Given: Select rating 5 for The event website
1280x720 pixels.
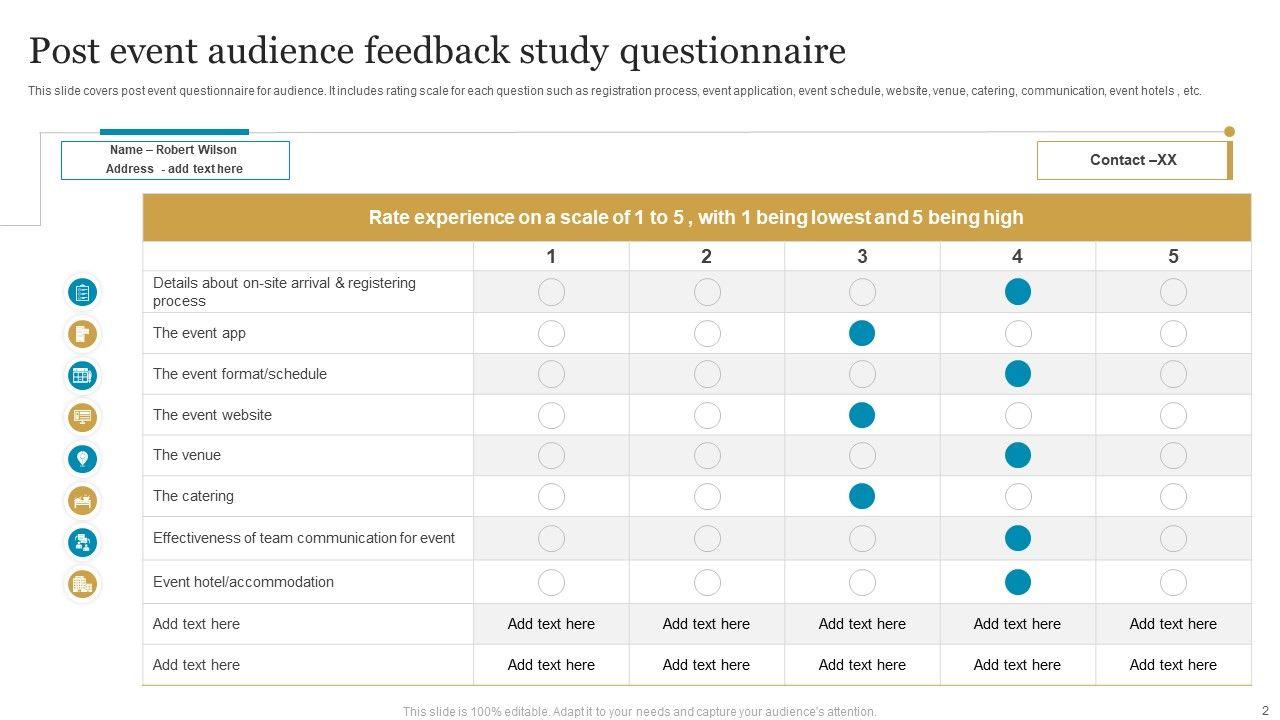Looking at the screenshot, I should click(x=1173, y=415).
